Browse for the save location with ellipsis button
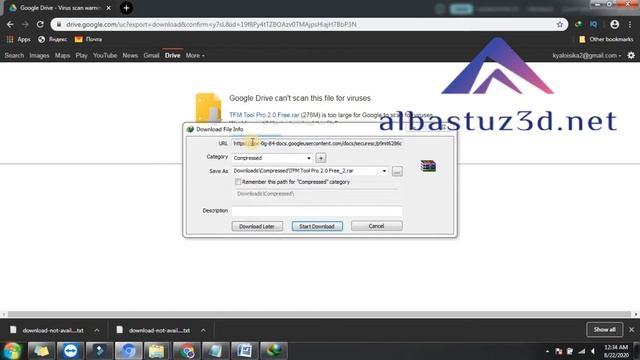This screenshot has height=360, width=640. pos(397,171)
